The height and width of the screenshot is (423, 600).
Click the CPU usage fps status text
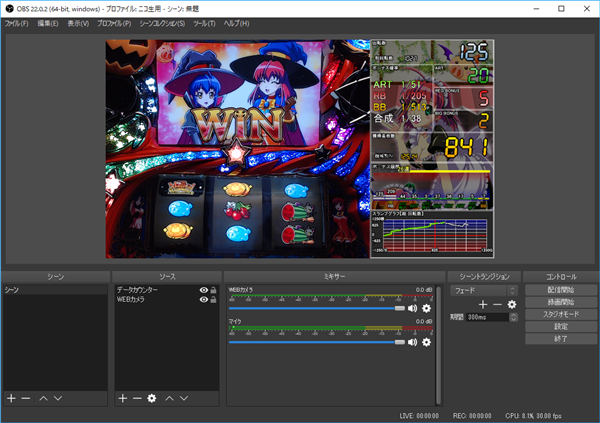coord(533,416)
